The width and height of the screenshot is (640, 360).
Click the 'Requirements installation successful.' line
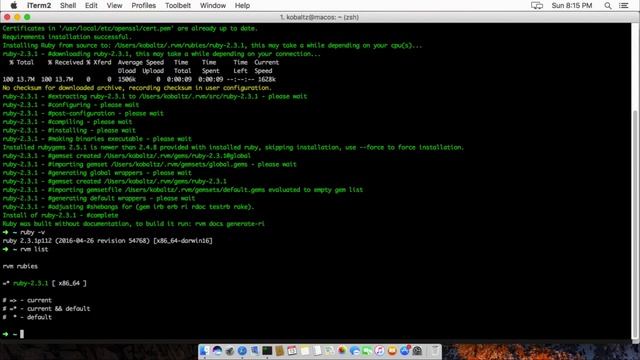pos(67,37)
